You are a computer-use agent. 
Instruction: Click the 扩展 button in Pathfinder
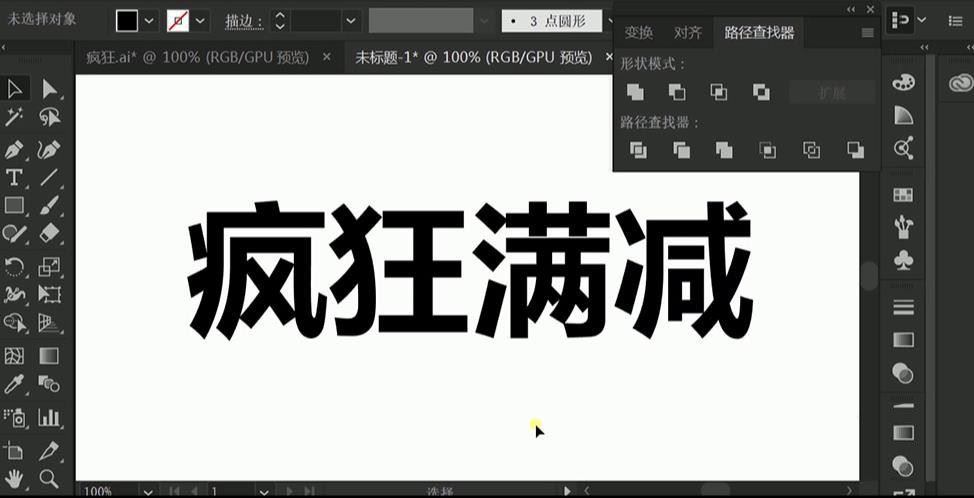click(832, 93)
